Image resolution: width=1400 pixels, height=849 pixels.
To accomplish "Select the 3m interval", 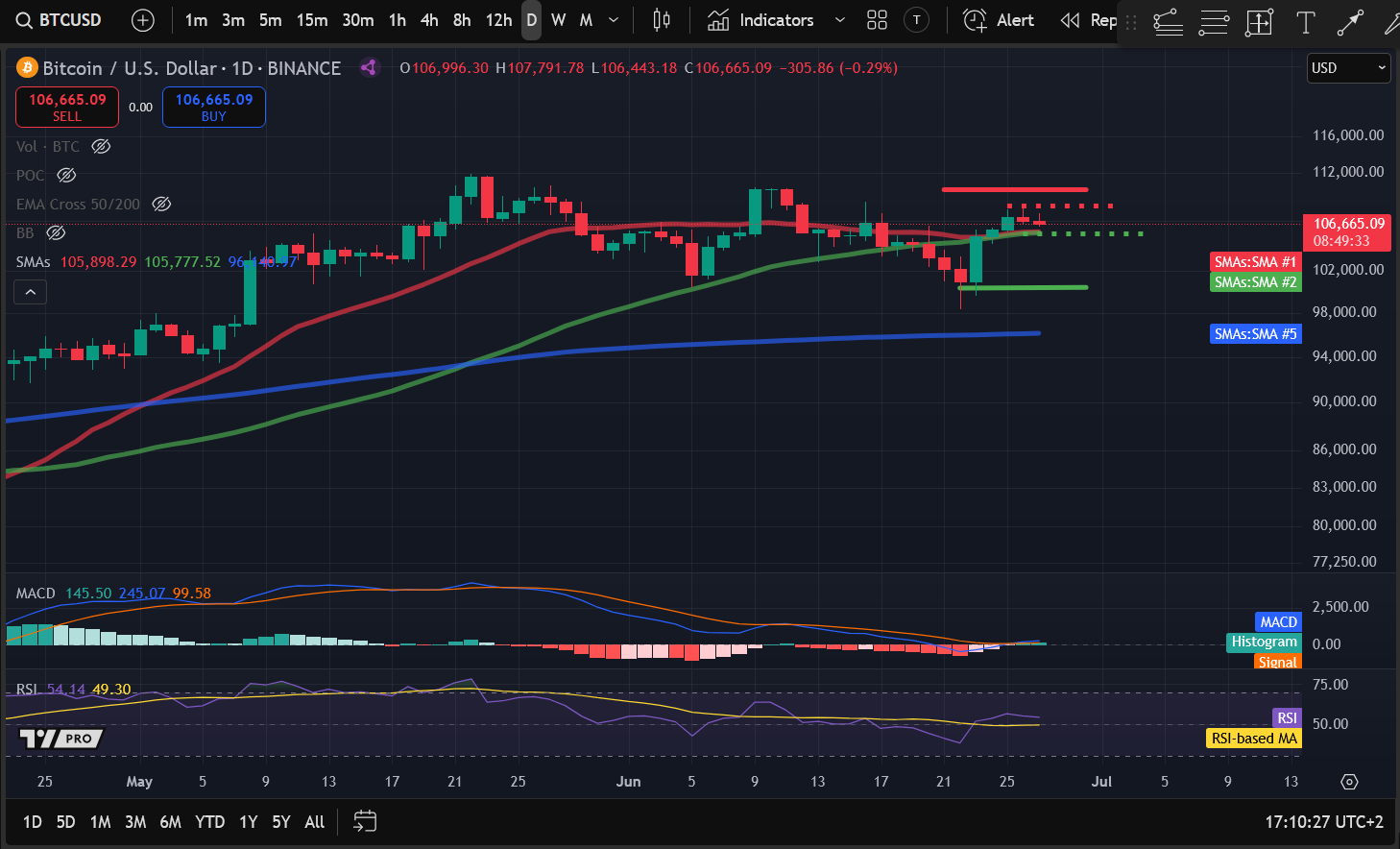I will (233, 20).
